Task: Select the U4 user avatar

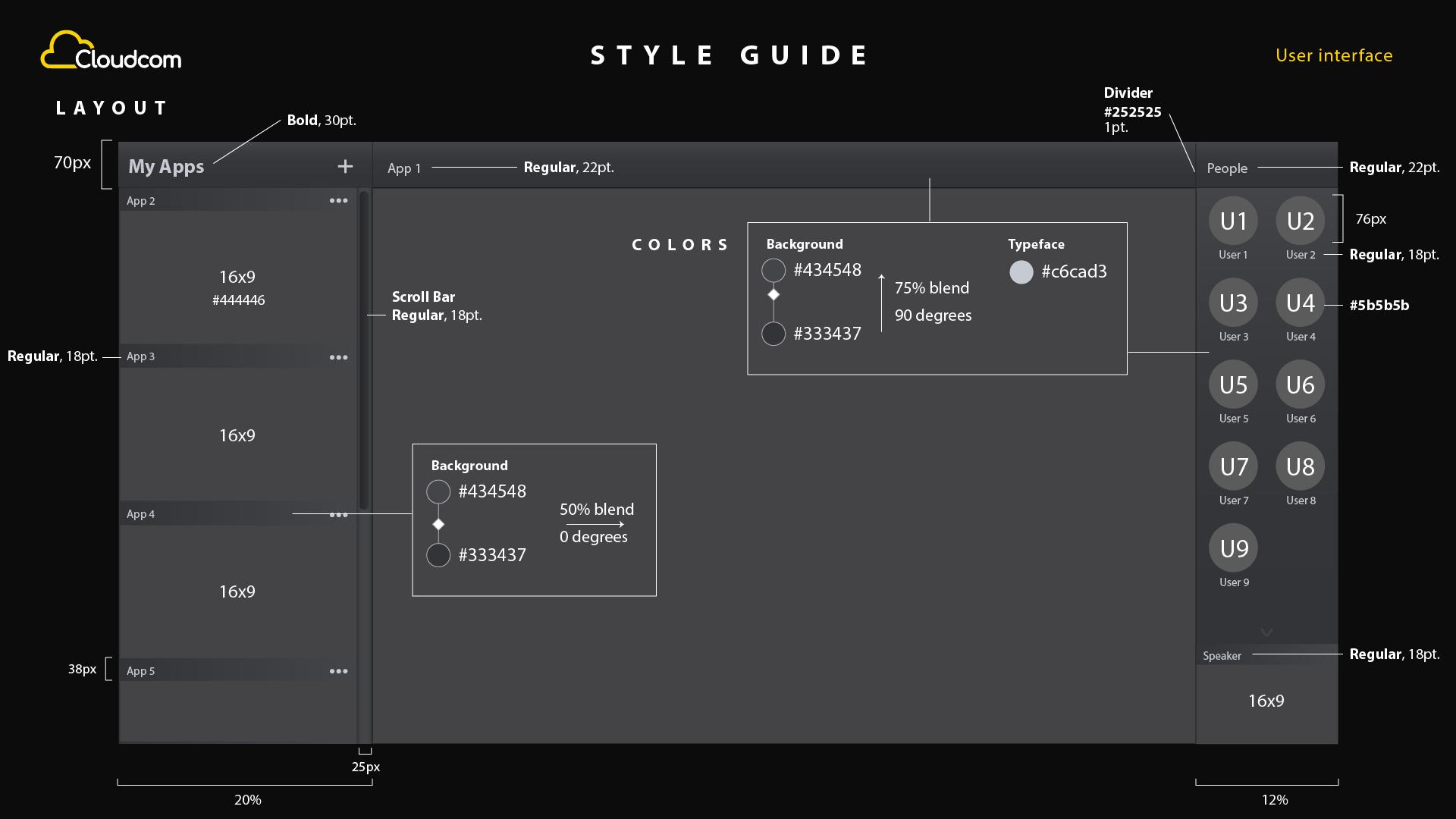Action: 1300,303
